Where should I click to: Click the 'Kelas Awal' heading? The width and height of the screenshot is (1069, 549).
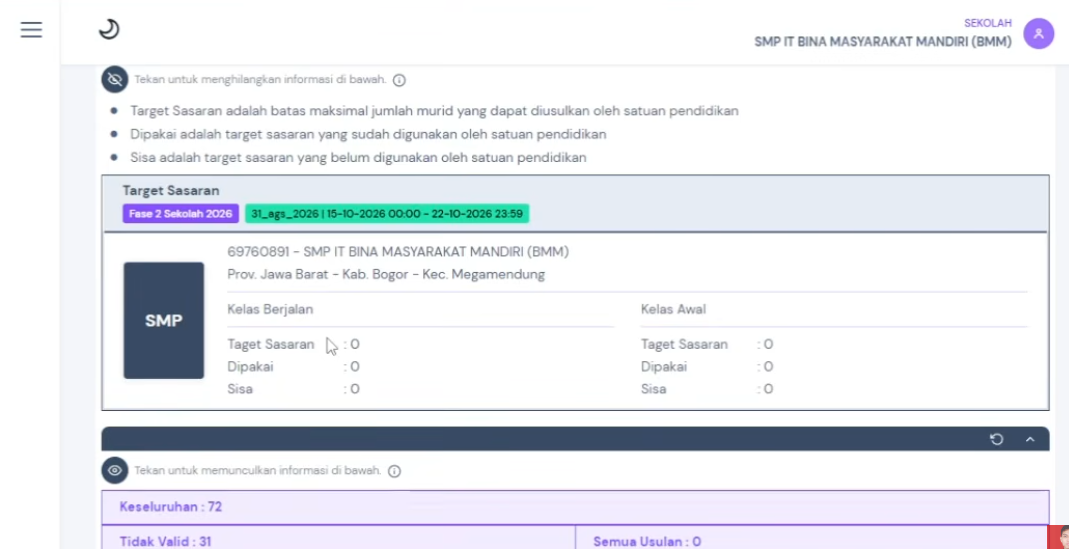click(674, 310)
